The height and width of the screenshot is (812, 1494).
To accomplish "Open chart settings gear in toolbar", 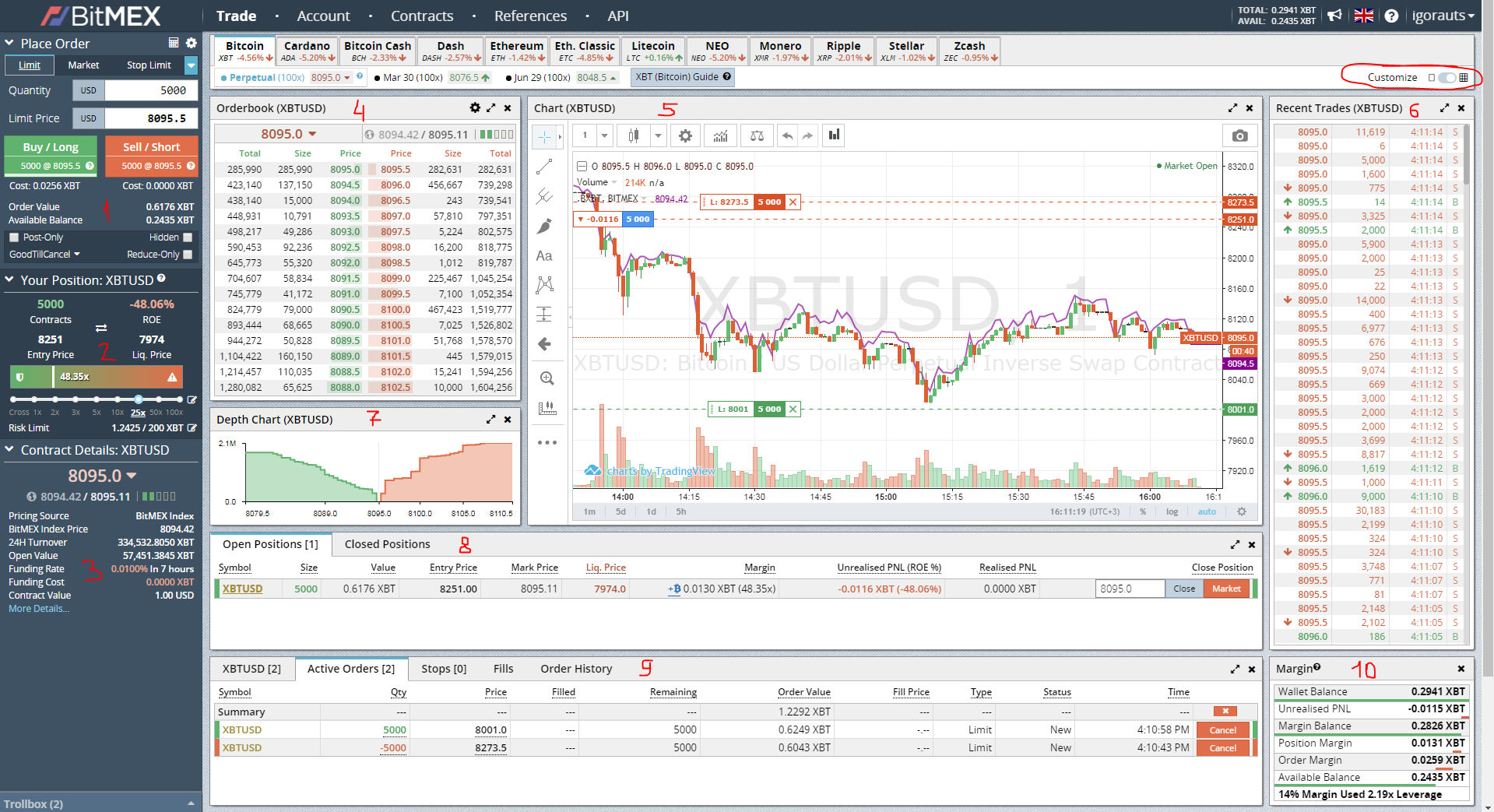I will pyautogui.click(x=685, y=135).
